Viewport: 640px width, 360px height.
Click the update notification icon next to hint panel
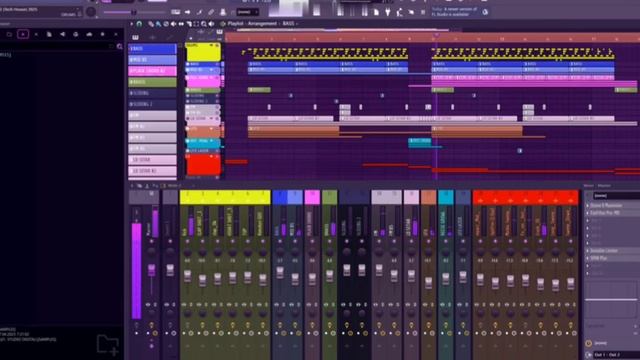(x=485, y=12)
